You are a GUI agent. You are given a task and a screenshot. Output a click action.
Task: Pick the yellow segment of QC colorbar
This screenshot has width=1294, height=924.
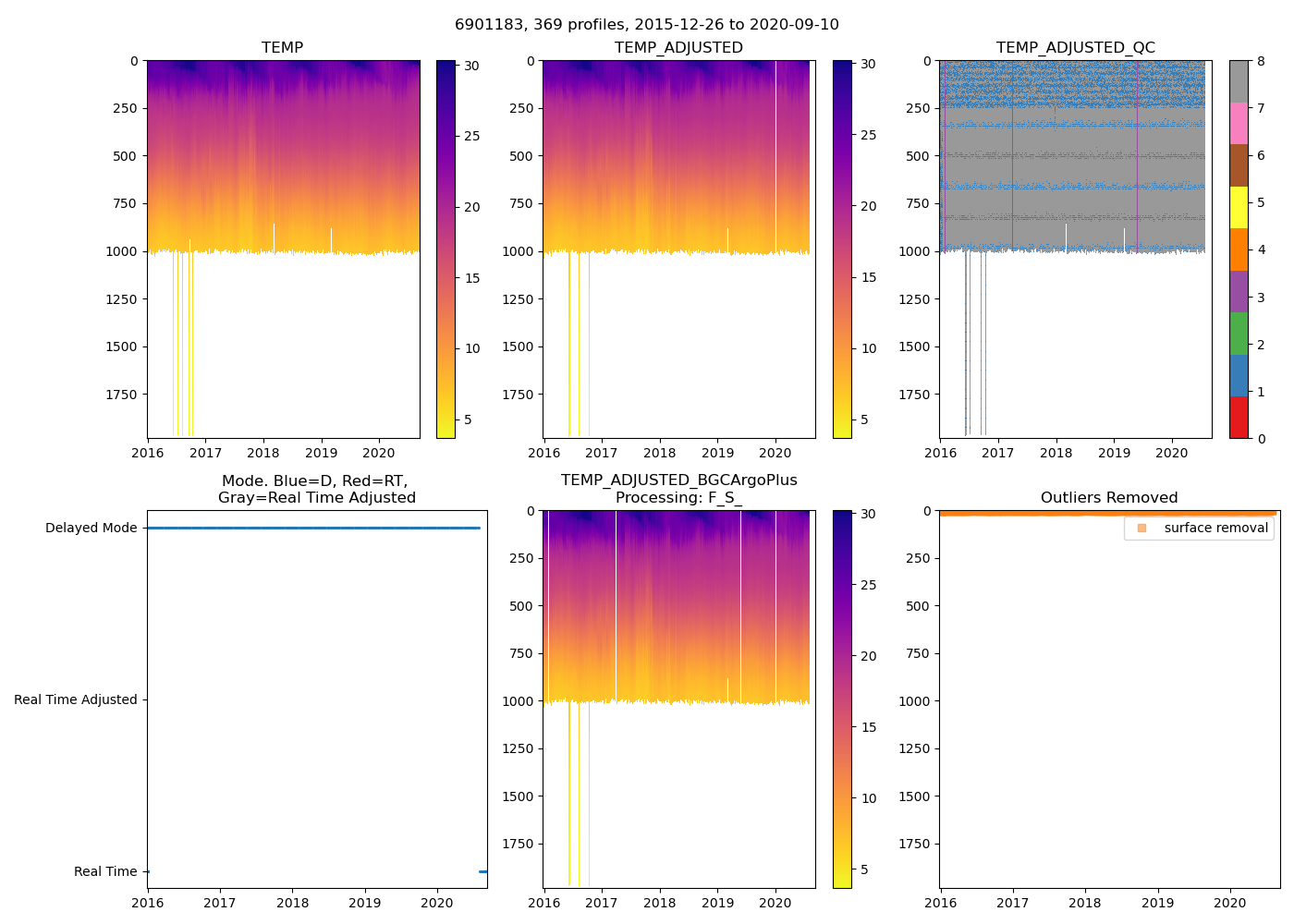1239,207
